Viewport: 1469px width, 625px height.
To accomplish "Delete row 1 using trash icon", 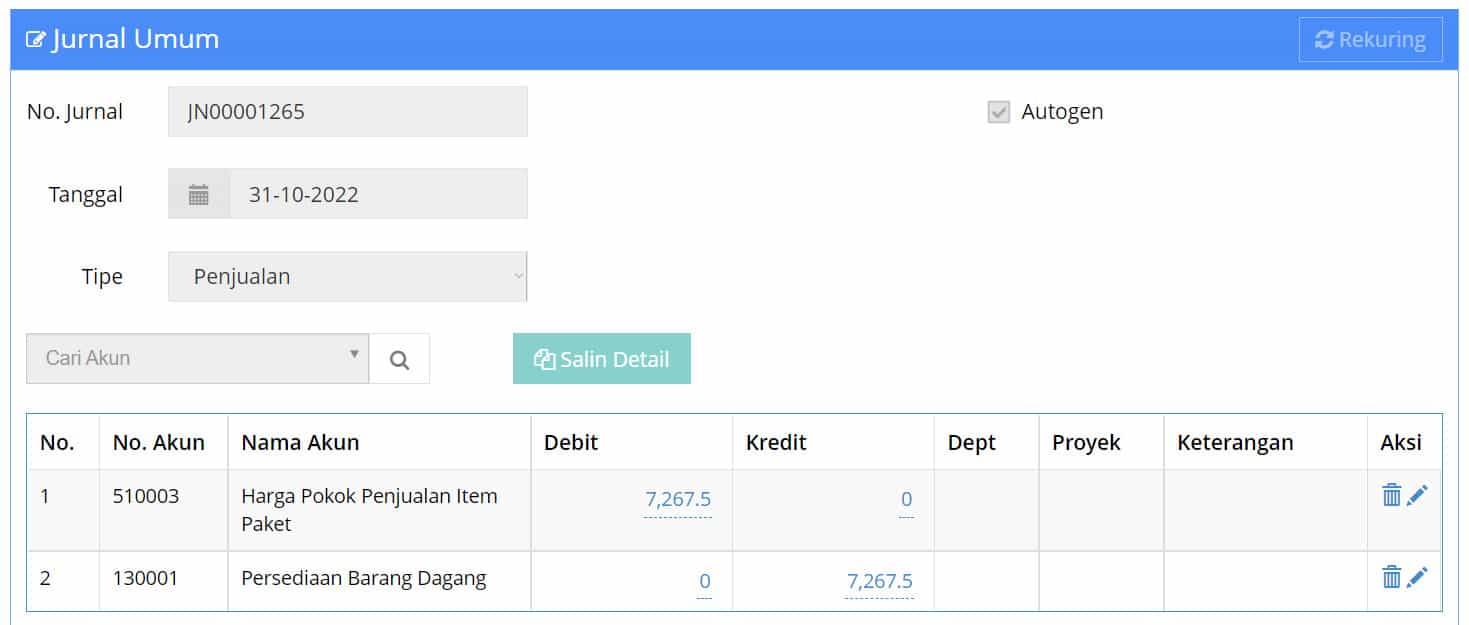I will [1391, 495].
